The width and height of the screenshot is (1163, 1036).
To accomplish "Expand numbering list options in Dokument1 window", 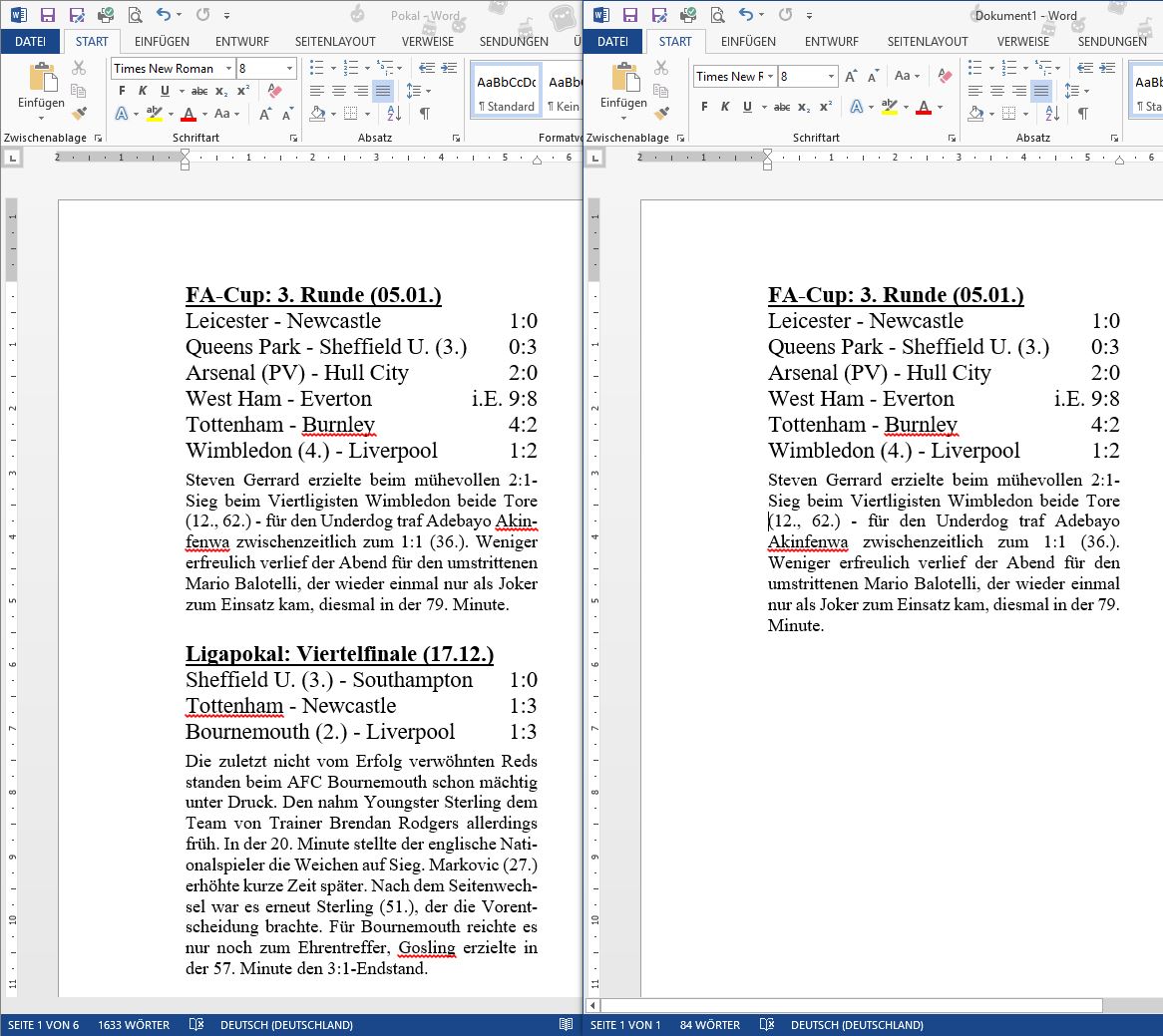I will (x=1025, y=68).
